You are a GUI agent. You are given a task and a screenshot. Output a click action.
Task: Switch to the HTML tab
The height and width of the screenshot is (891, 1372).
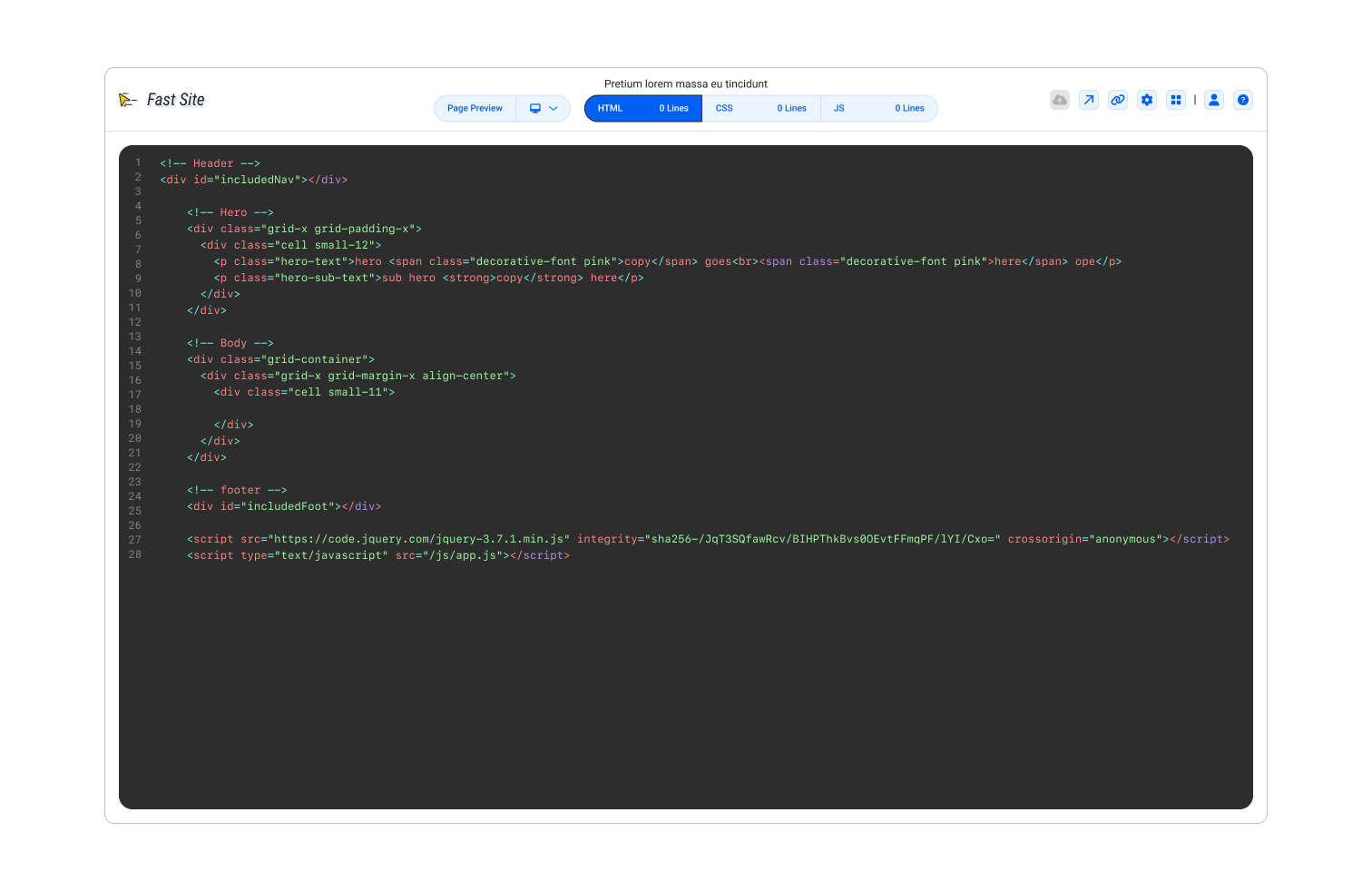(x=643, y=108)
